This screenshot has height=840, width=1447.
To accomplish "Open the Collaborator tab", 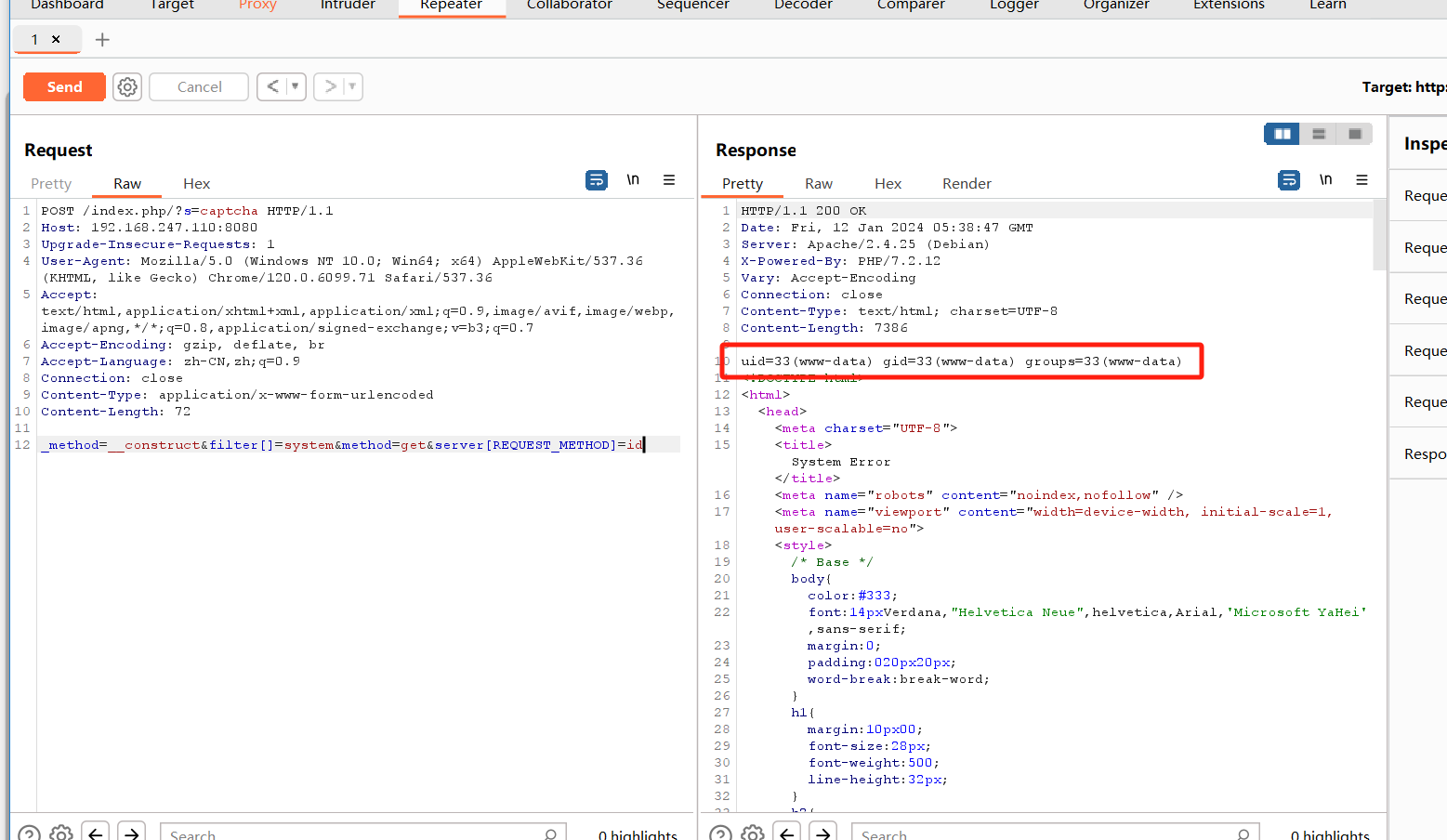I will point(569,5).
